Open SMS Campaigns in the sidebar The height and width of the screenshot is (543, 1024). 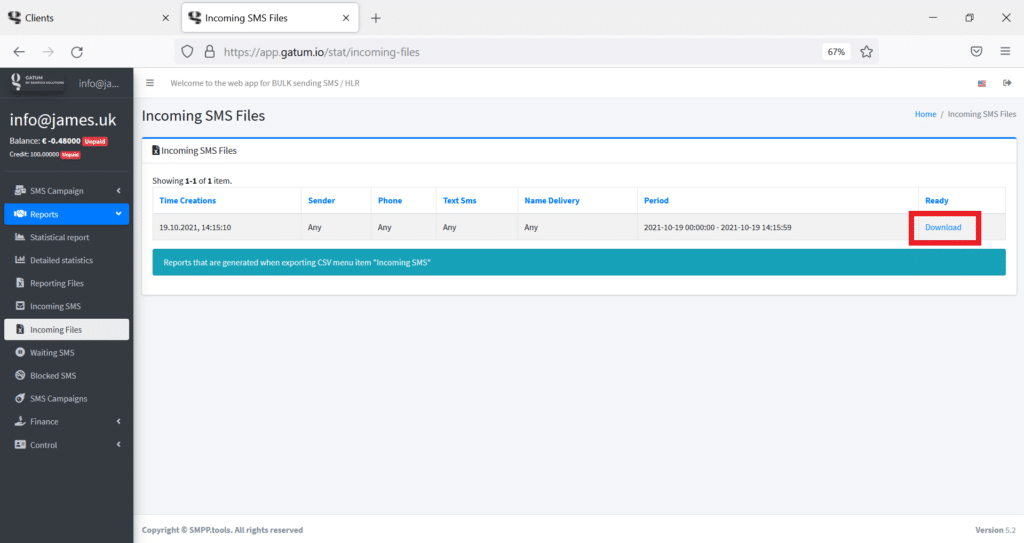coord(67,399)
